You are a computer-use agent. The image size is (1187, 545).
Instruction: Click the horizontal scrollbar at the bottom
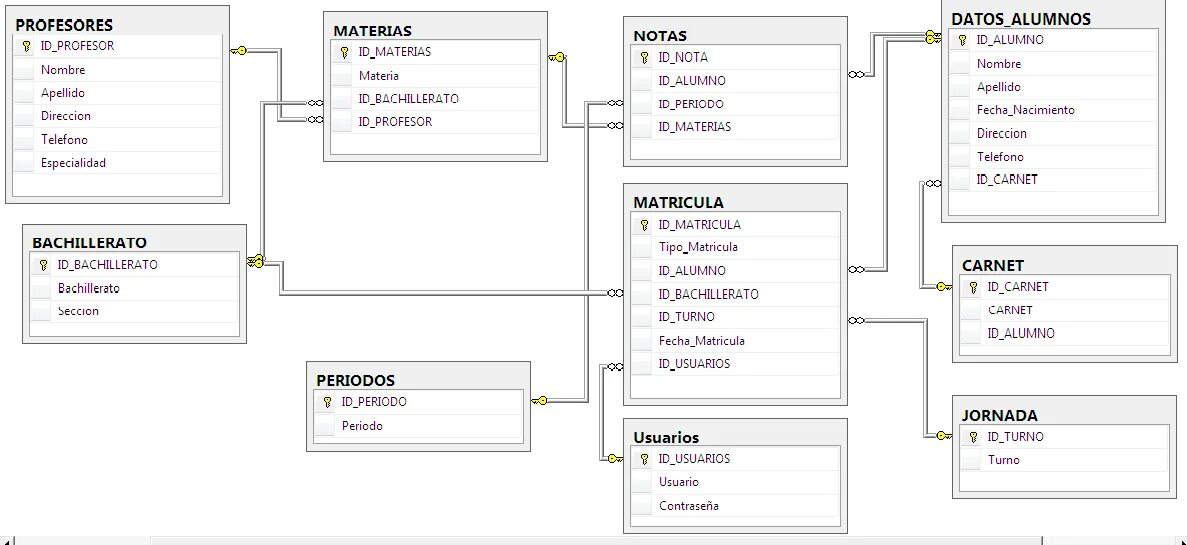(596, 540)
